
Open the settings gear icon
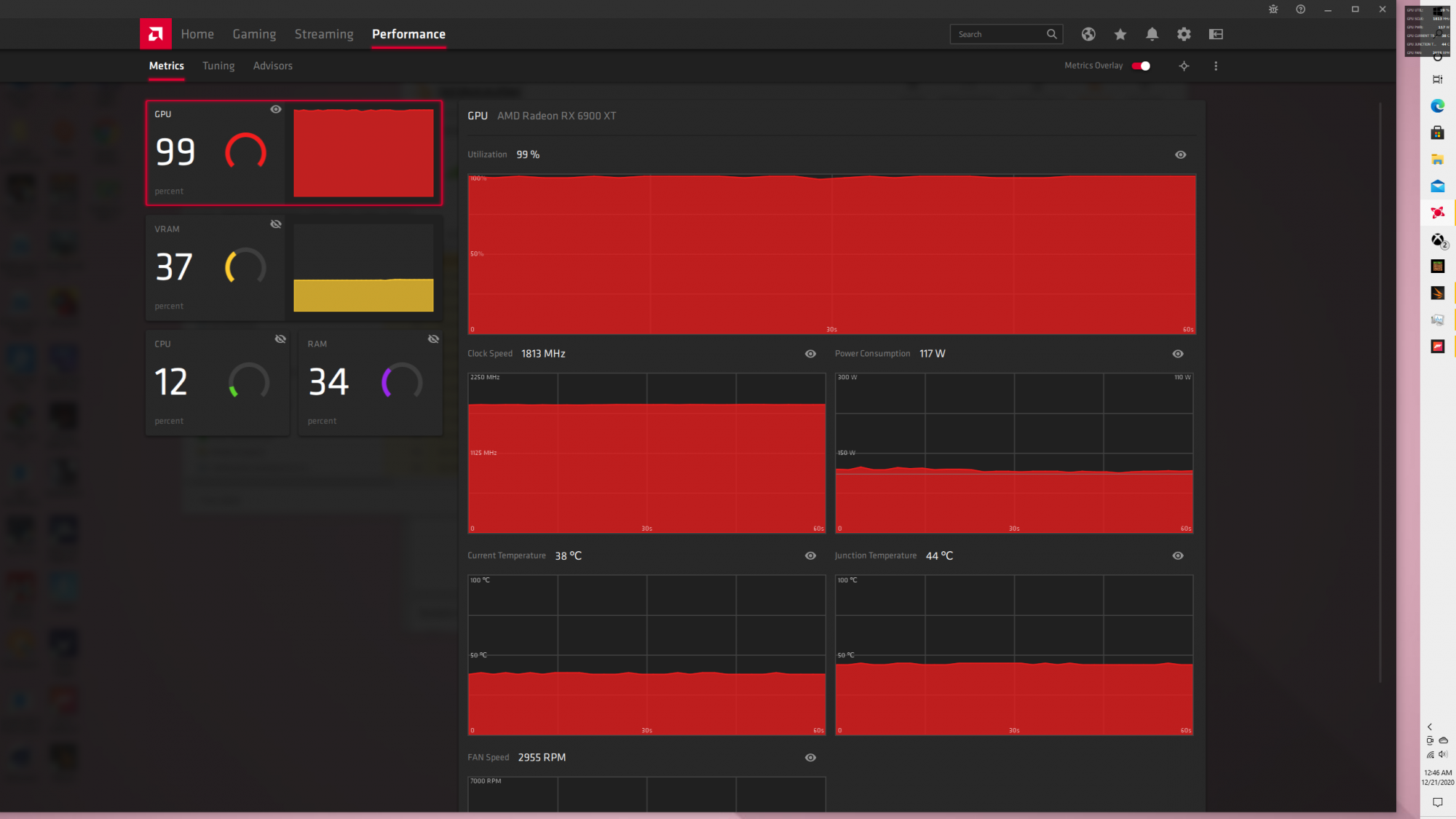pos(1184,34)
